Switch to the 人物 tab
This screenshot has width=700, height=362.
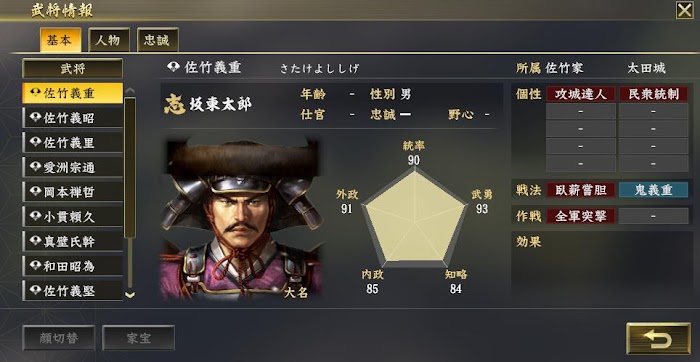[109, 40]
